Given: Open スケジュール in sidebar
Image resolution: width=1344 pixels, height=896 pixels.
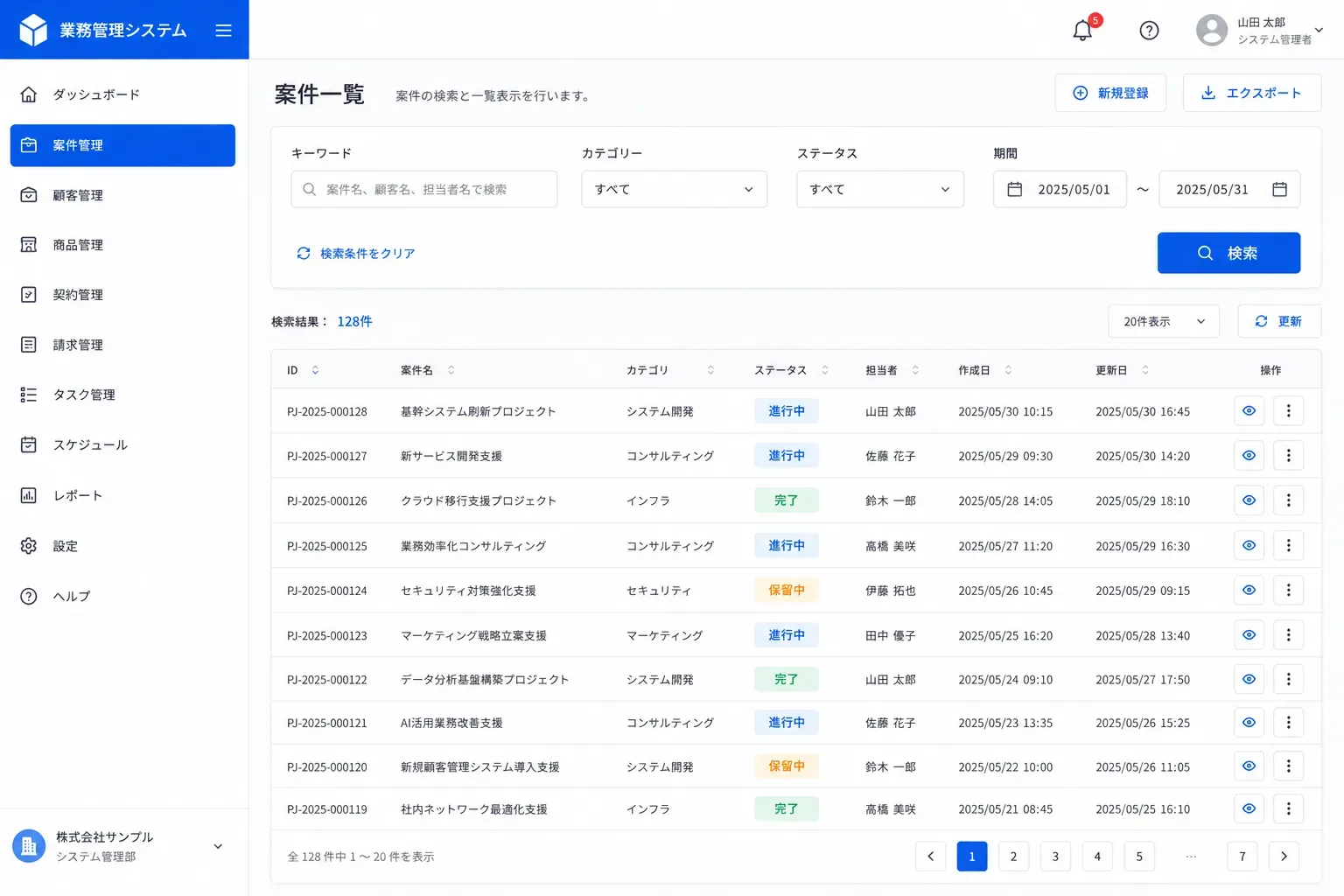Looking at the screenshot, I should 122,444.
